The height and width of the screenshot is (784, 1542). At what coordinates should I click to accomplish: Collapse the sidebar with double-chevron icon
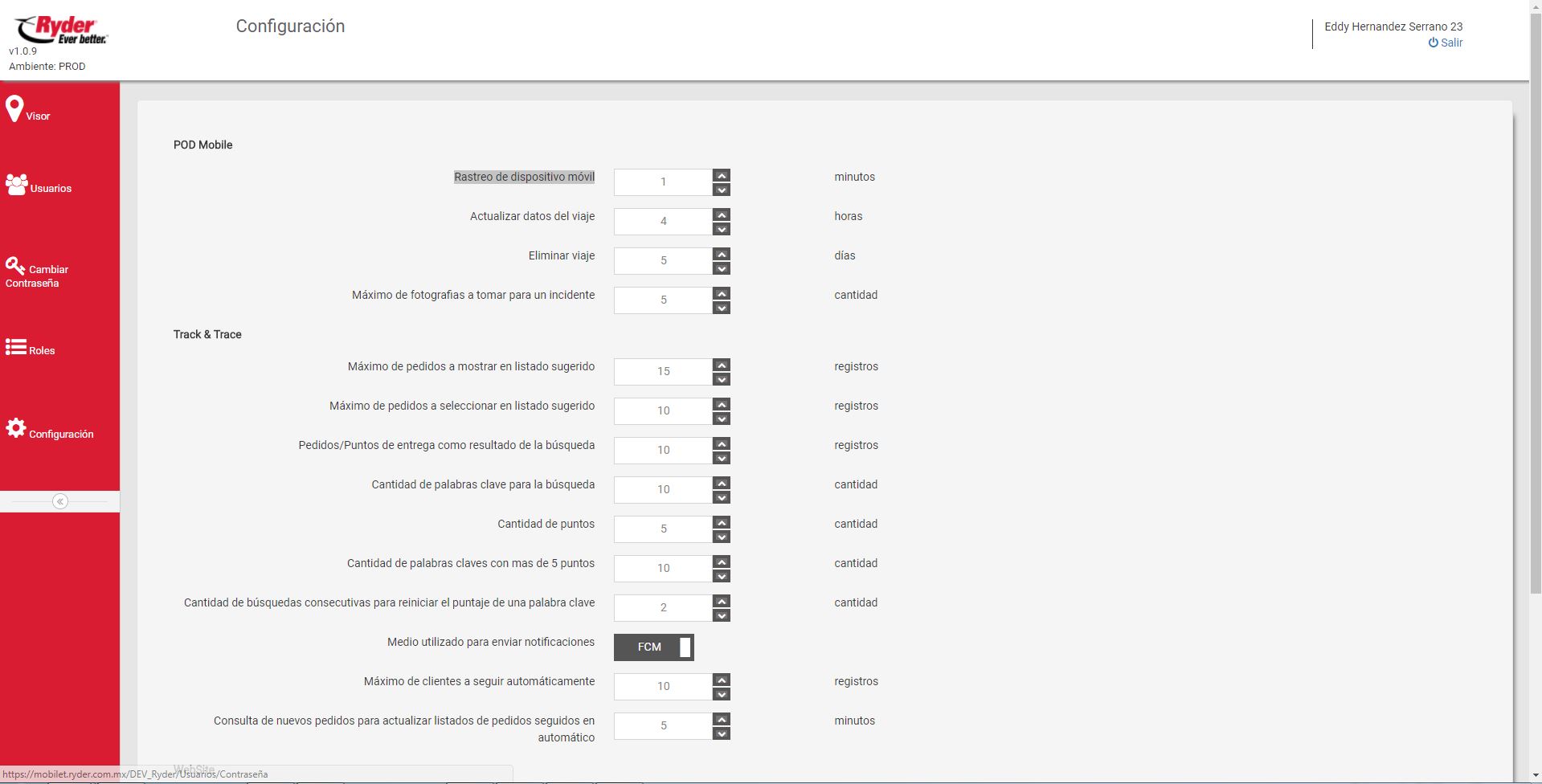click(59, 501)
